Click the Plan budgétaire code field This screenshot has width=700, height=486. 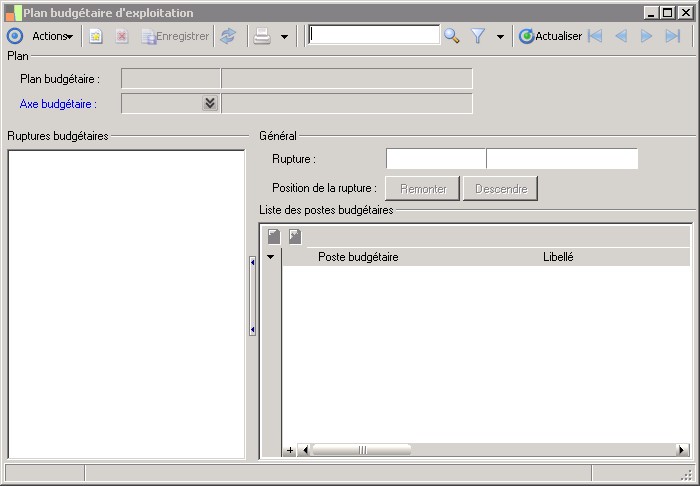[x=171, y=79]
